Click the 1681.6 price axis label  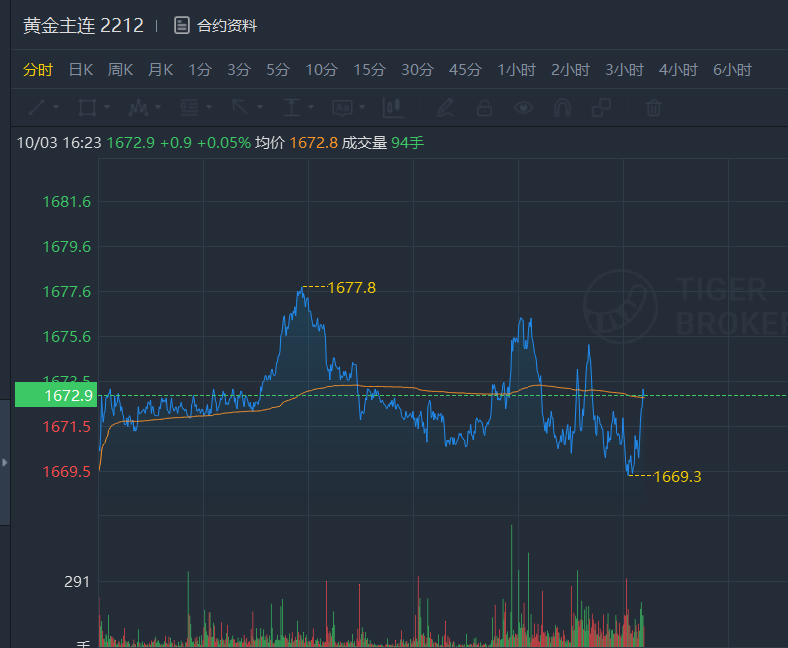[x=67, y=202]
